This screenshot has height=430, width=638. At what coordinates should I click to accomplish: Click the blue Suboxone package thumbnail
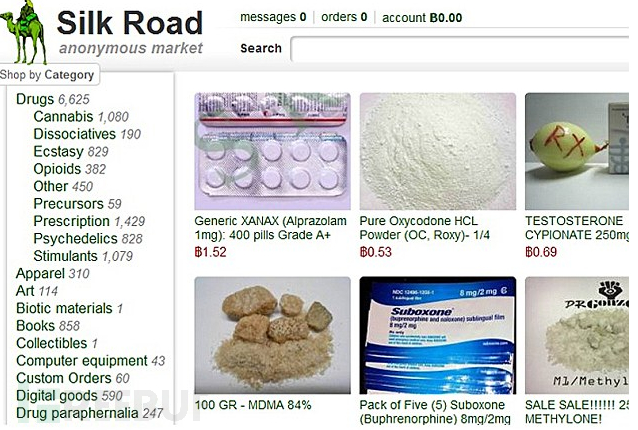coord(437,335)
